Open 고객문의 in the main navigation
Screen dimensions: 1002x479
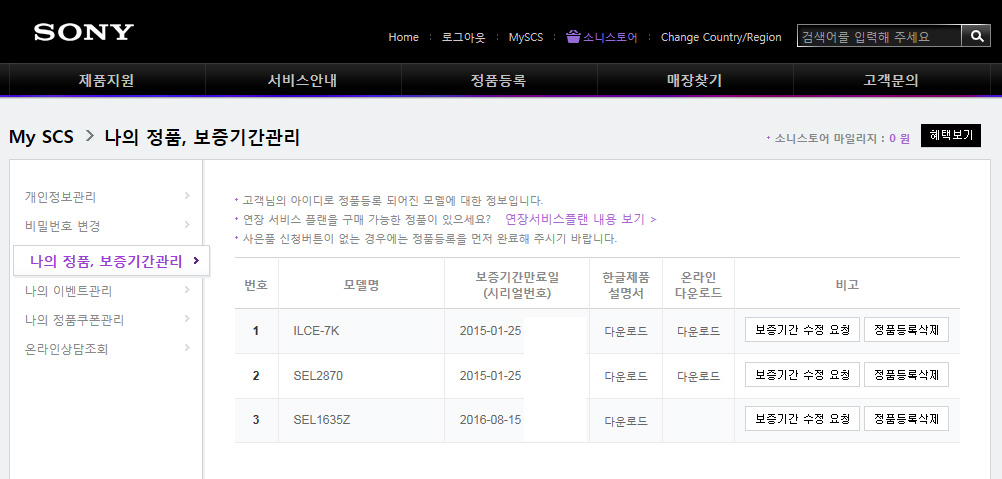click(891, 80)
